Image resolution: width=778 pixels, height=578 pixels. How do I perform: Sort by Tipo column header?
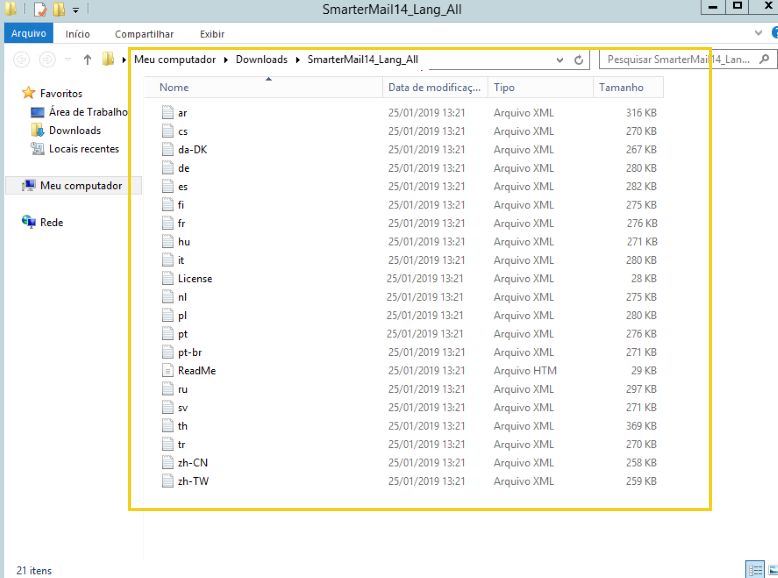click(x=540, y=87)
